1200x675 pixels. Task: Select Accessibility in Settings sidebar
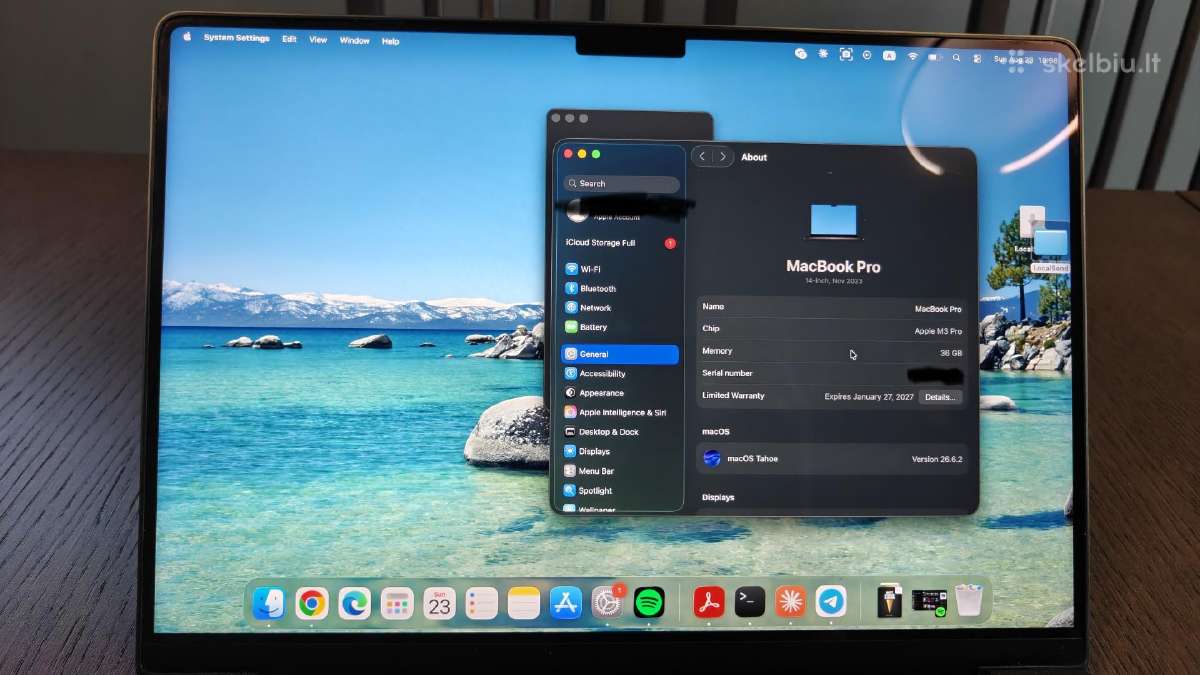[x=620, y=374]
